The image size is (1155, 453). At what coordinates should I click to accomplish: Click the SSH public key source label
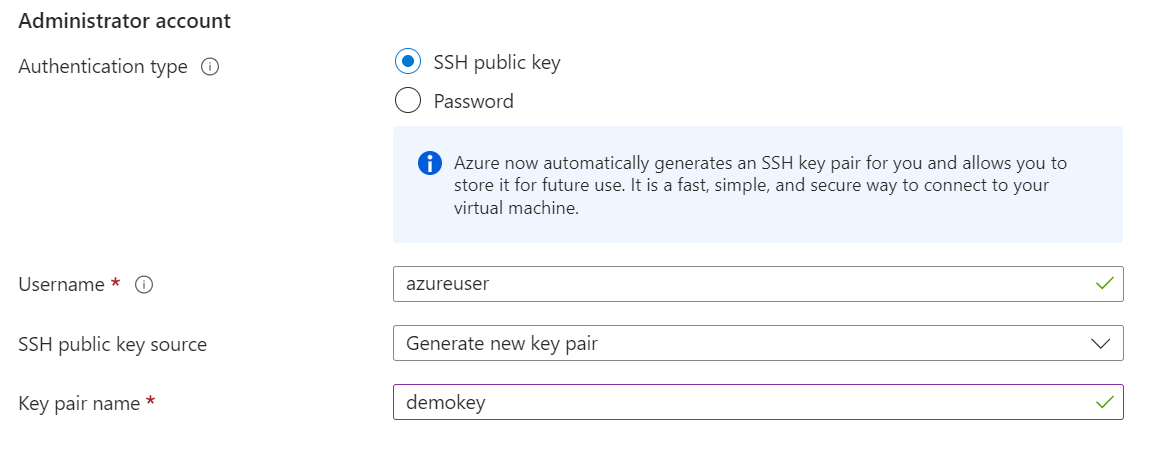coord(113,344)
